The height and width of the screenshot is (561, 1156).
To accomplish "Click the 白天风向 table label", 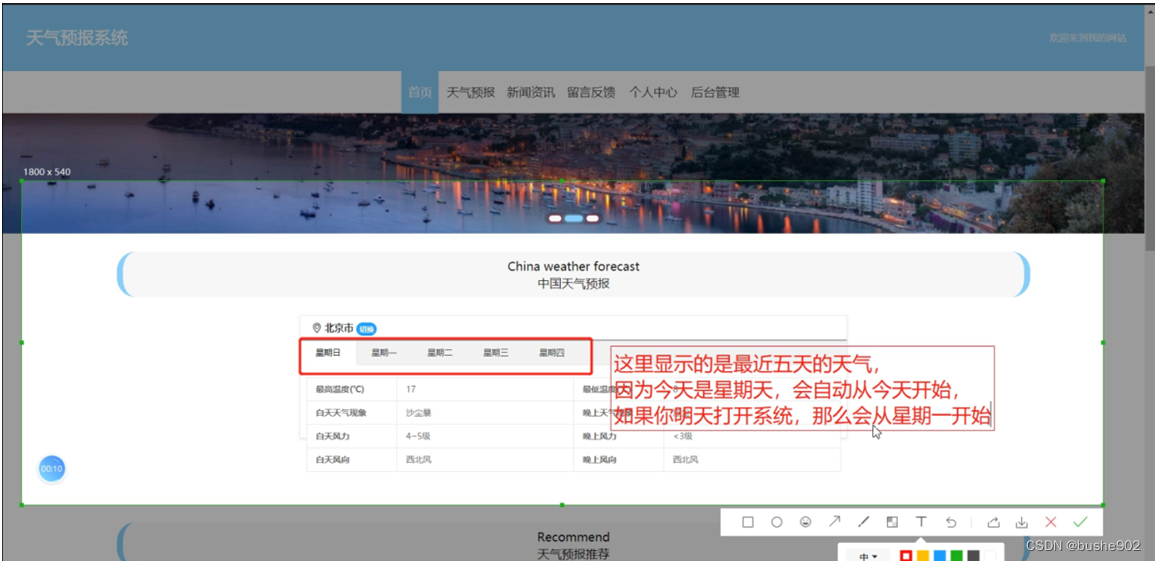I will [x=332, y=460].
